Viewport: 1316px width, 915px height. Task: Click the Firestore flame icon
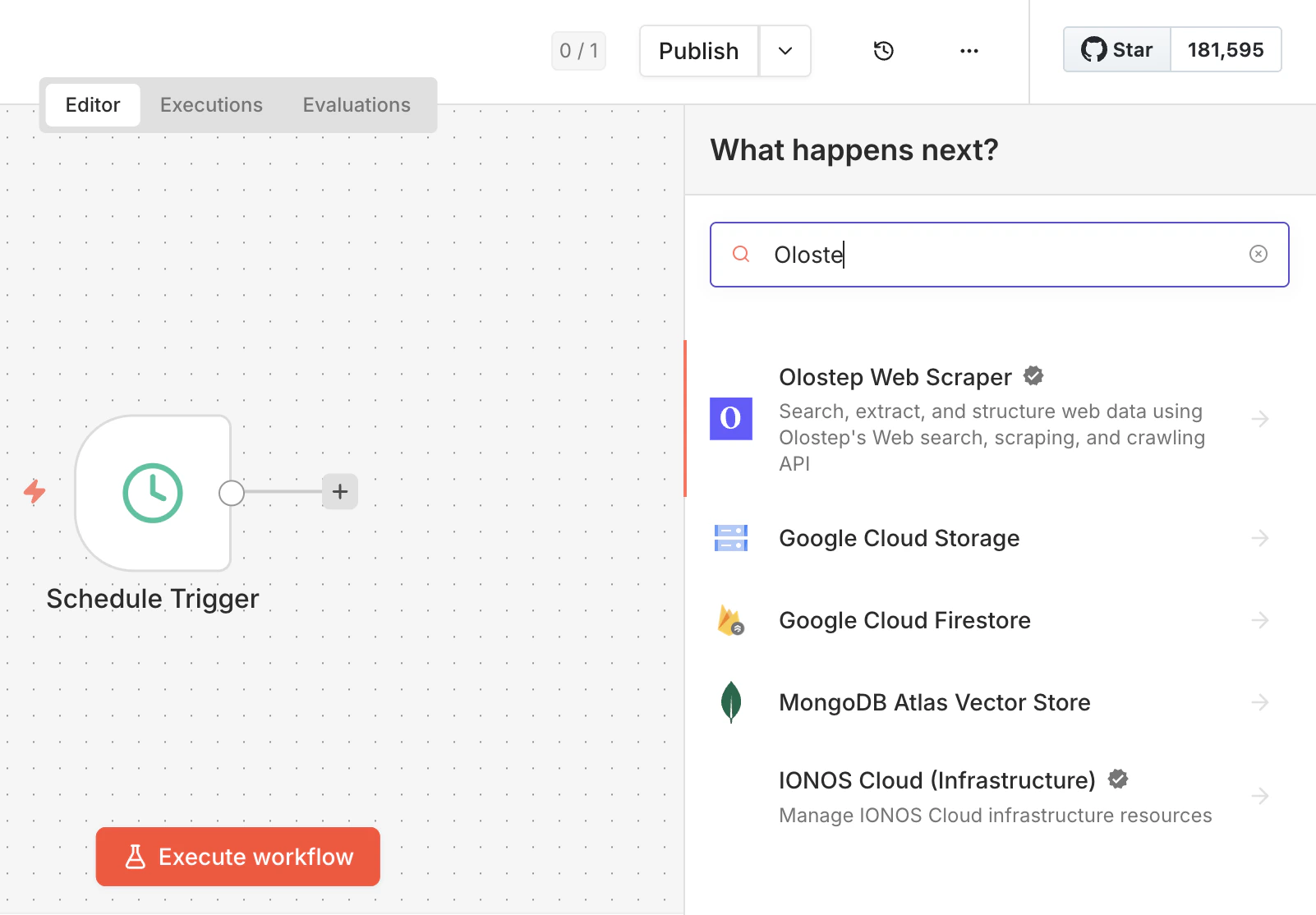point(730,620)
